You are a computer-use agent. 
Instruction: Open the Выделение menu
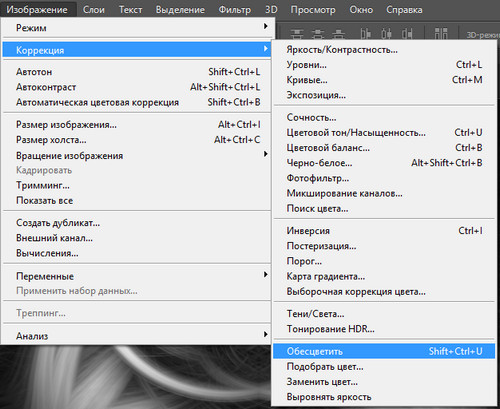click(180, 10)
